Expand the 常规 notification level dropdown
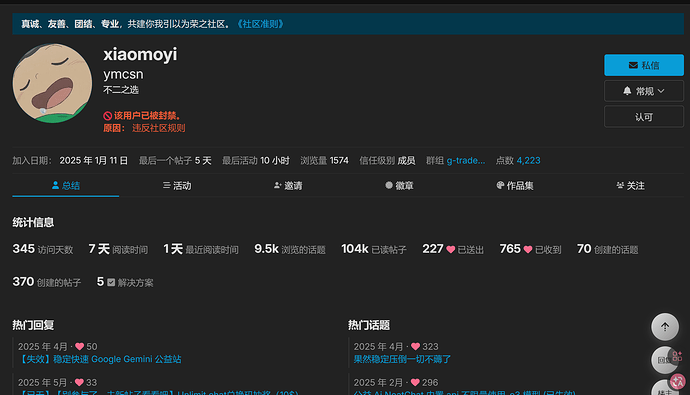This screenshot has height=395, width=690. pos(644,91)
